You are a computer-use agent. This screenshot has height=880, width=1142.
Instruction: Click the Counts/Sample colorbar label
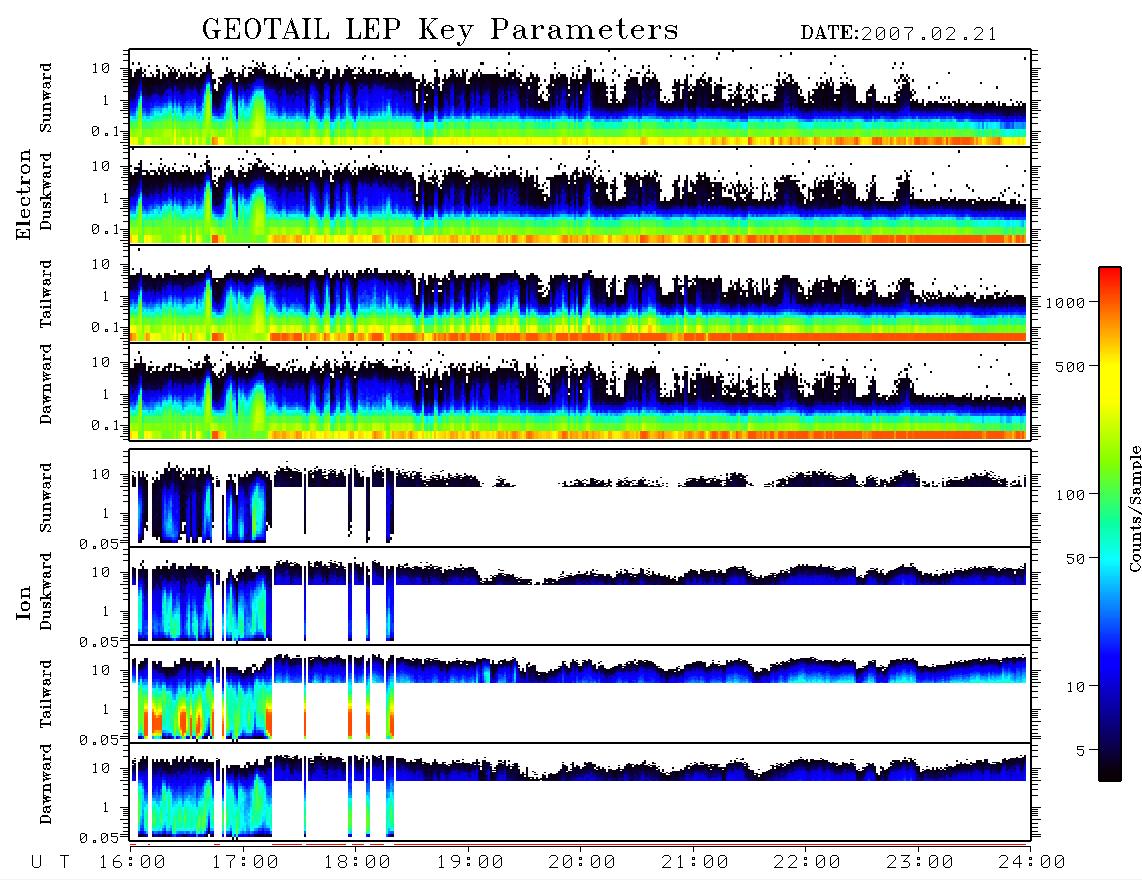coord(1135,508)
